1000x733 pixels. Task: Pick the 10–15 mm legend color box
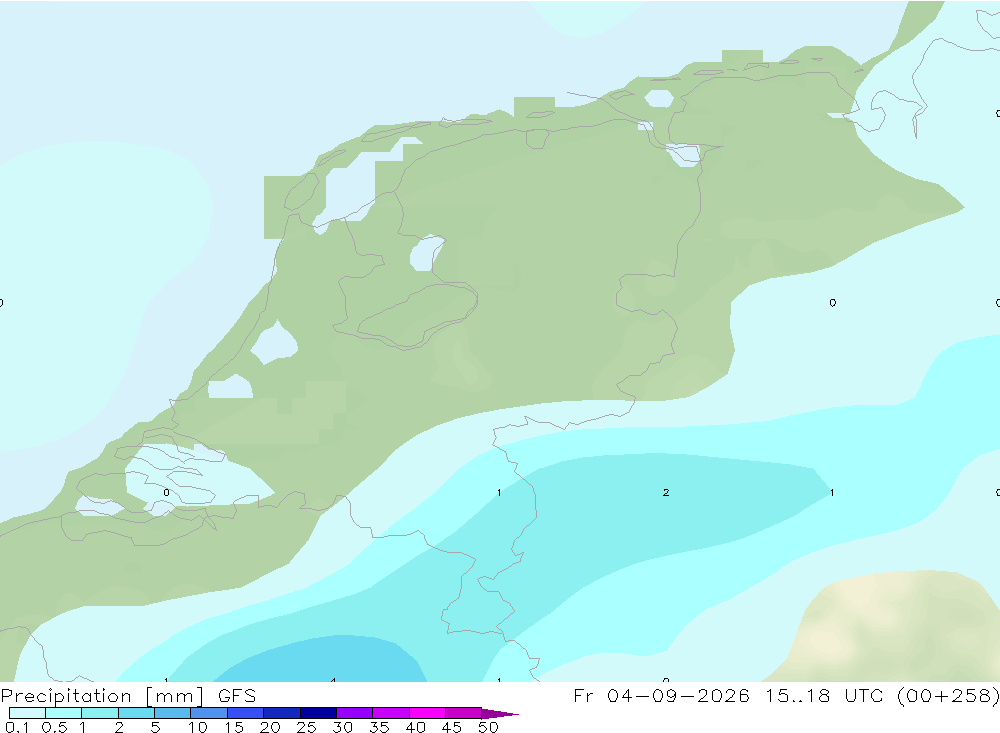(x=209, y=713)
